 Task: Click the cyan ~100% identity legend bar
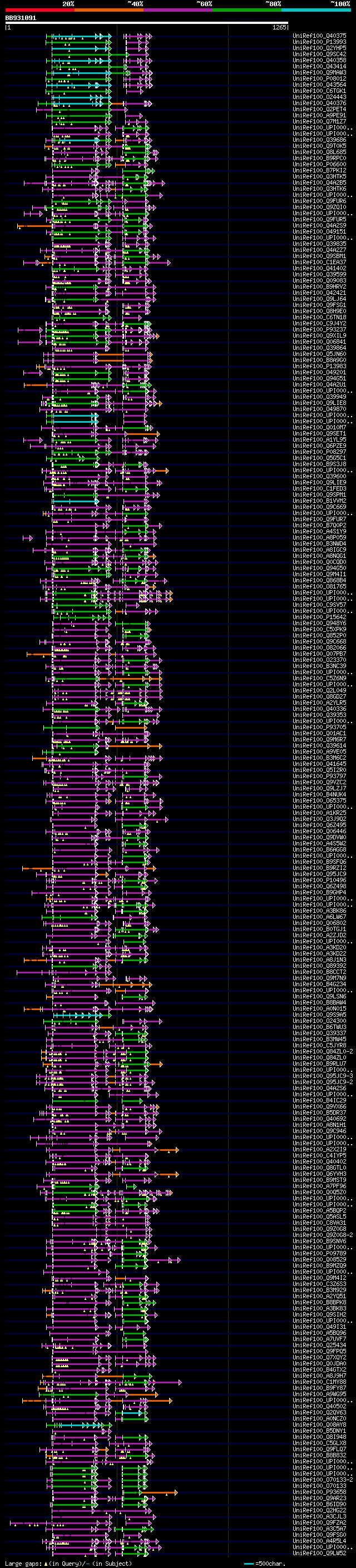click(x=316, y=10)
